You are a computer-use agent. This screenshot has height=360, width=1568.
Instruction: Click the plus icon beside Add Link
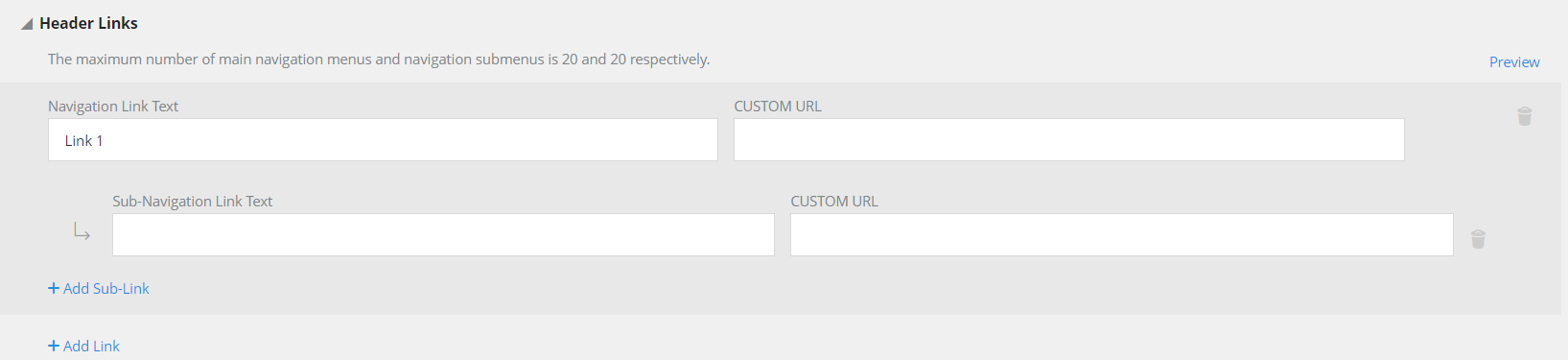pos(54,346)
